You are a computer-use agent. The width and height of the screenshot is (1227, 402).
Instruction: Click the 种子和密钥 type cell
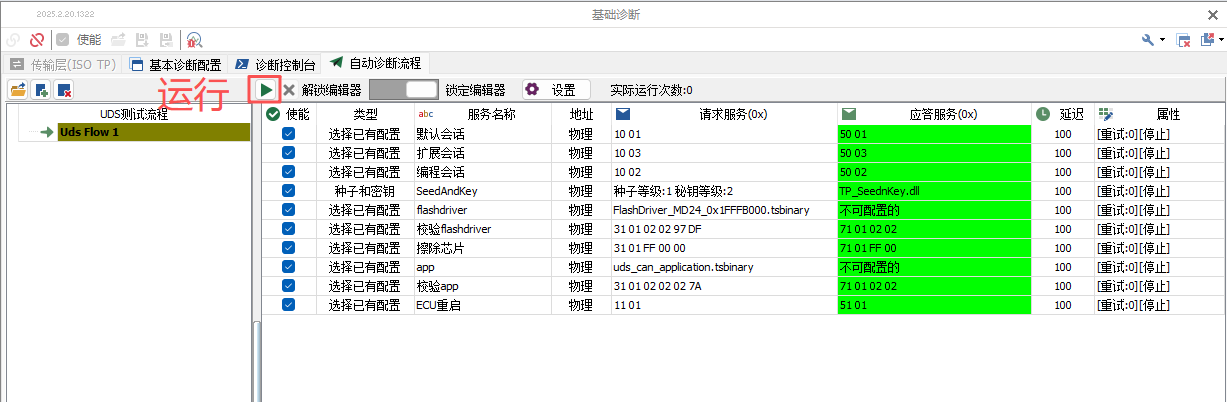[365, 190]
